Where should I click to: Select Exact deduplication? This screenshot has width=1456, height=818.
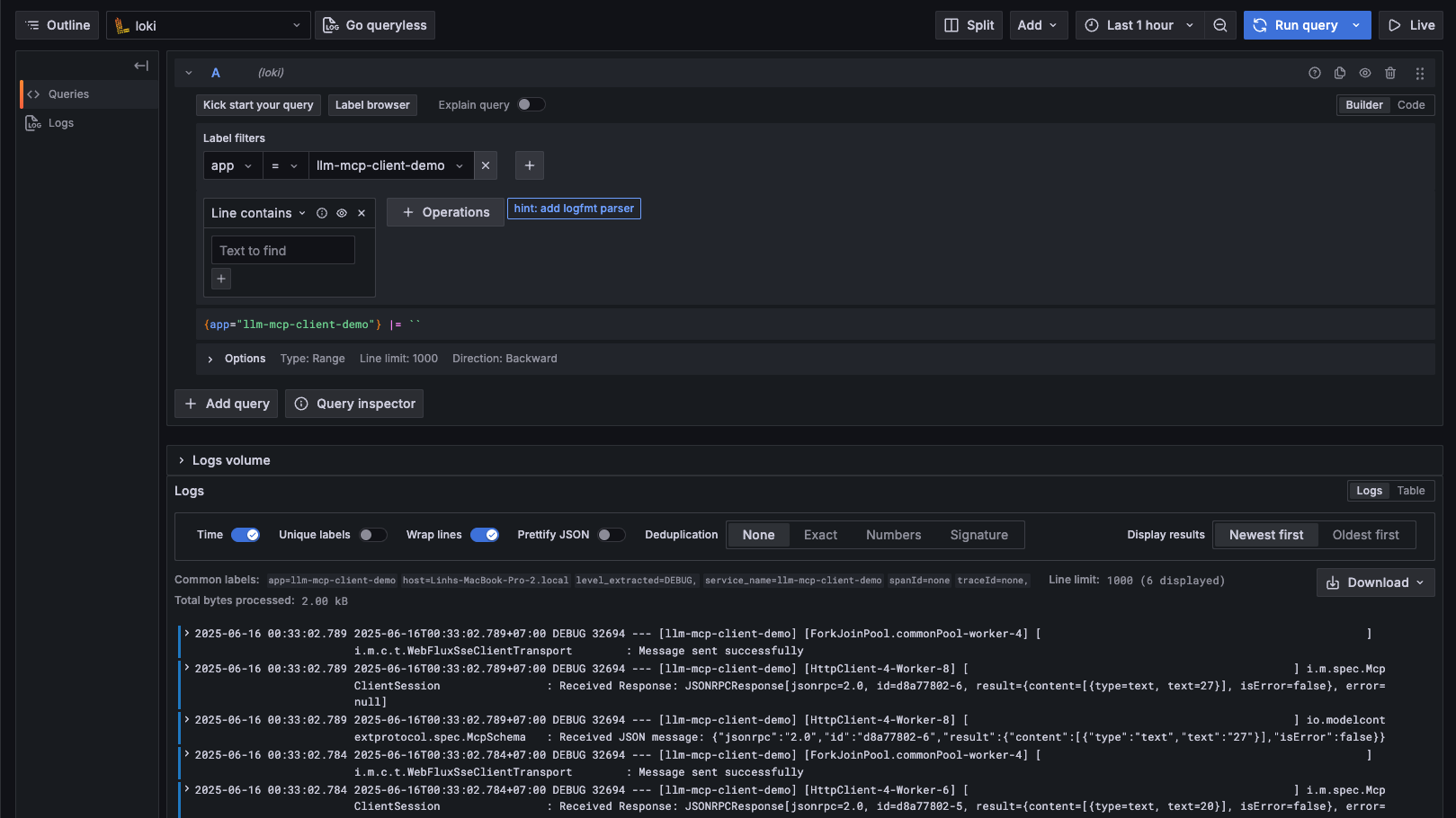click(x=820, y=535)
